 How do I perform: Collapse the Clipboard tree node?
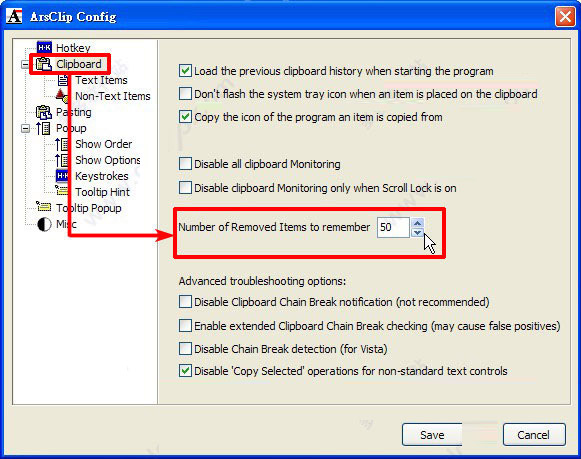pos(25,64)
